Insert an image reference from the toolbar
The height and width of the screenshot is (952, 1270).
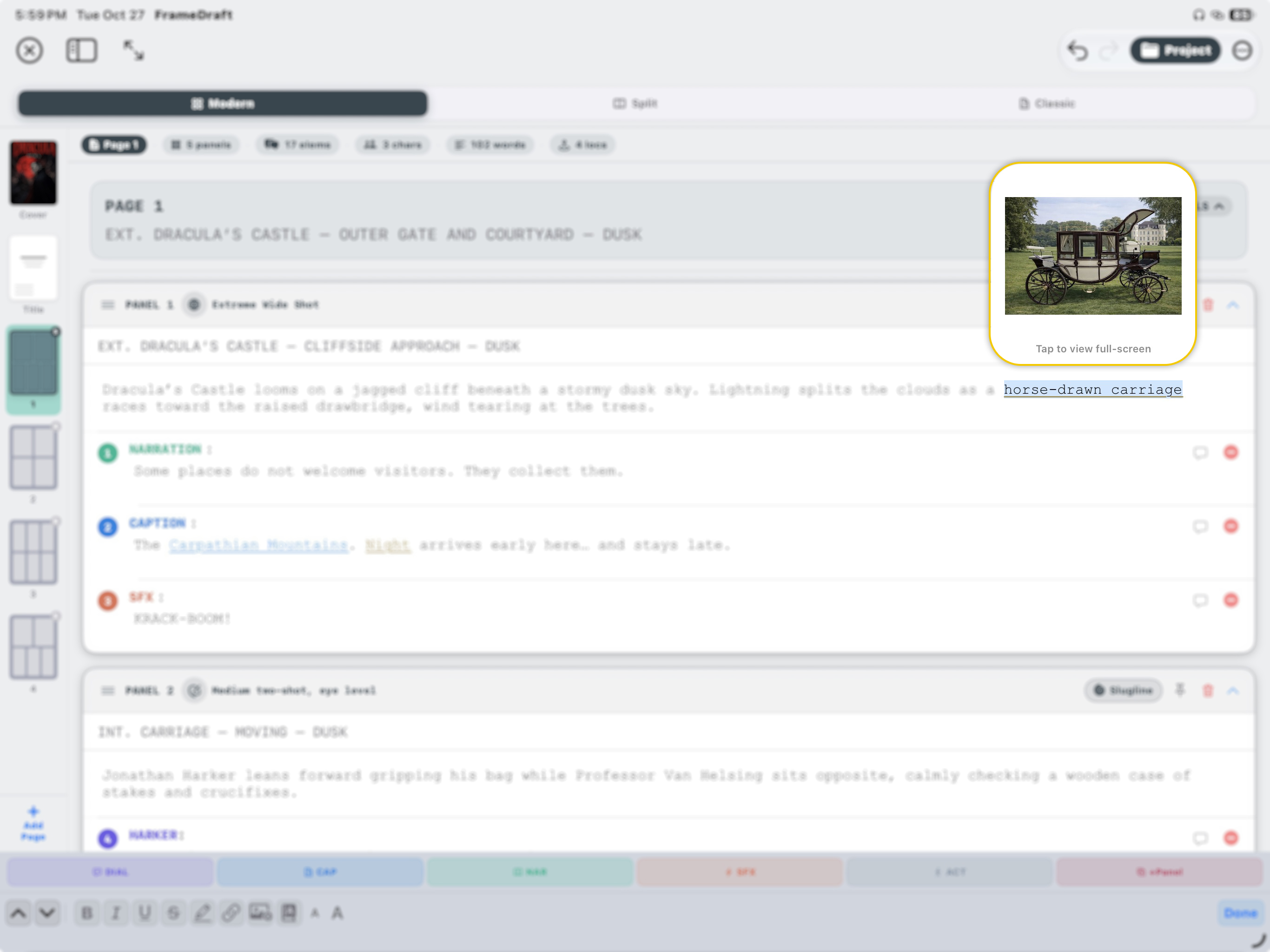(260, 912)
